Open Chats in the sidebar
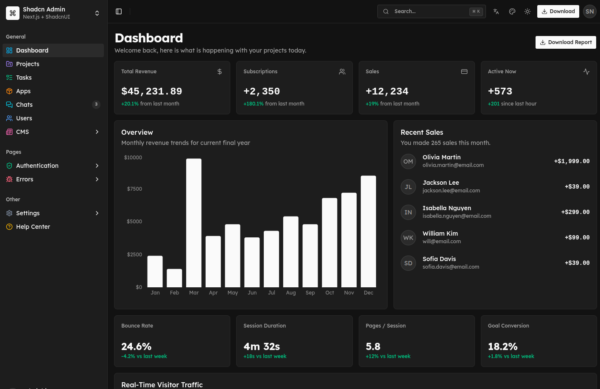Screen dimensions: 600x389 (x=53, y=104)
